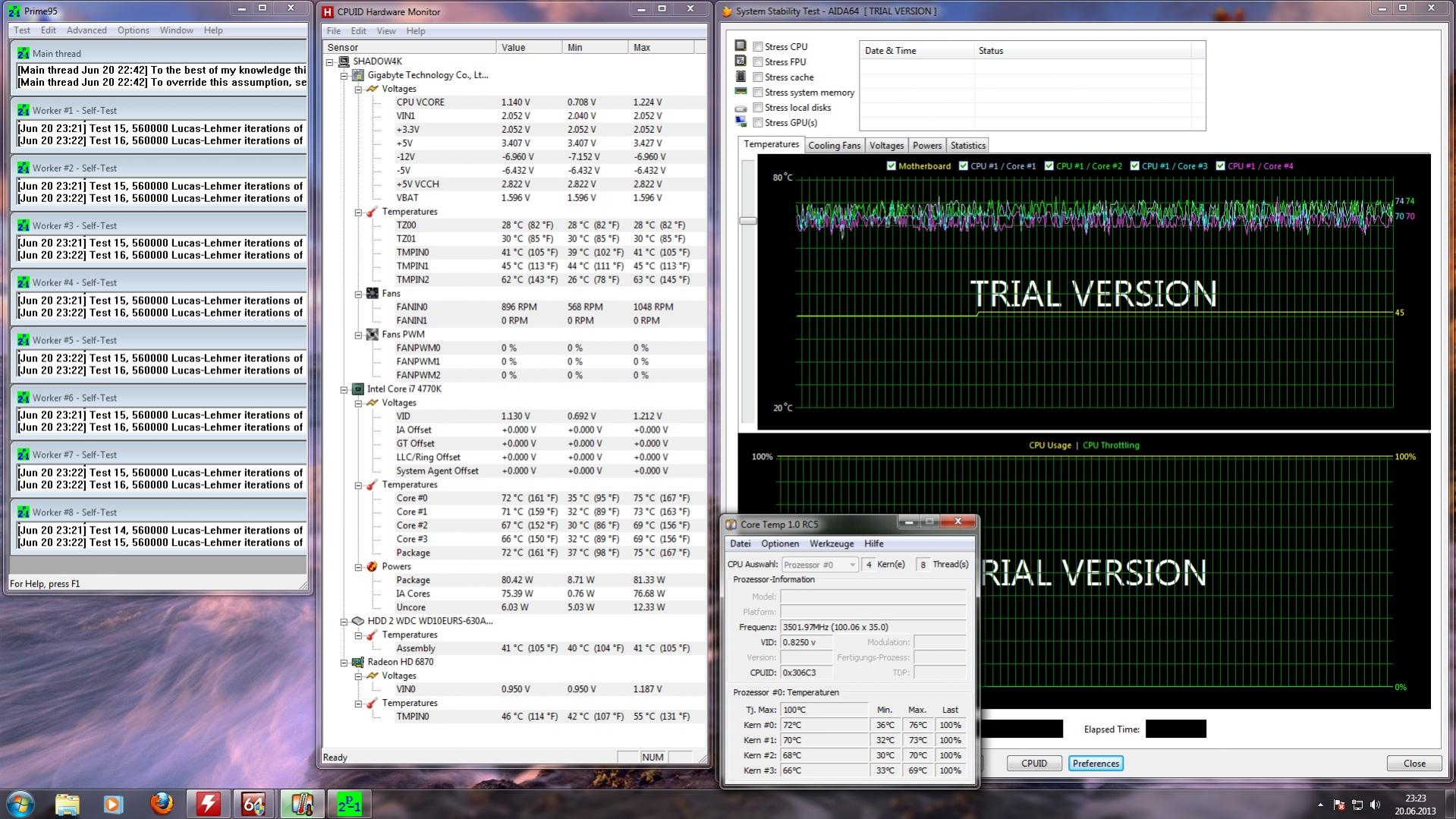Collapse the Powers node under Intel Core i7

point(358,567)
